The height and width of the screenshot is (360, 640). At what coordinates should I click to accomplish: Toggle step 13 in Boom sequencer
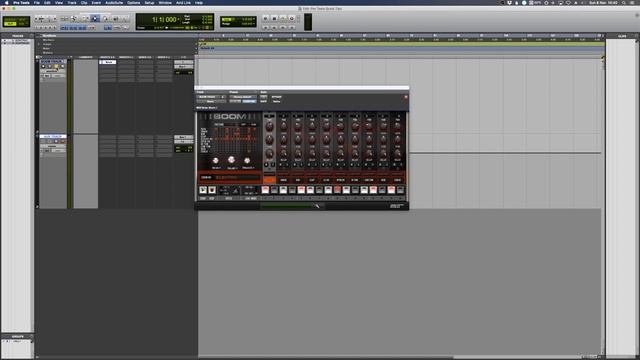point(373,190)
